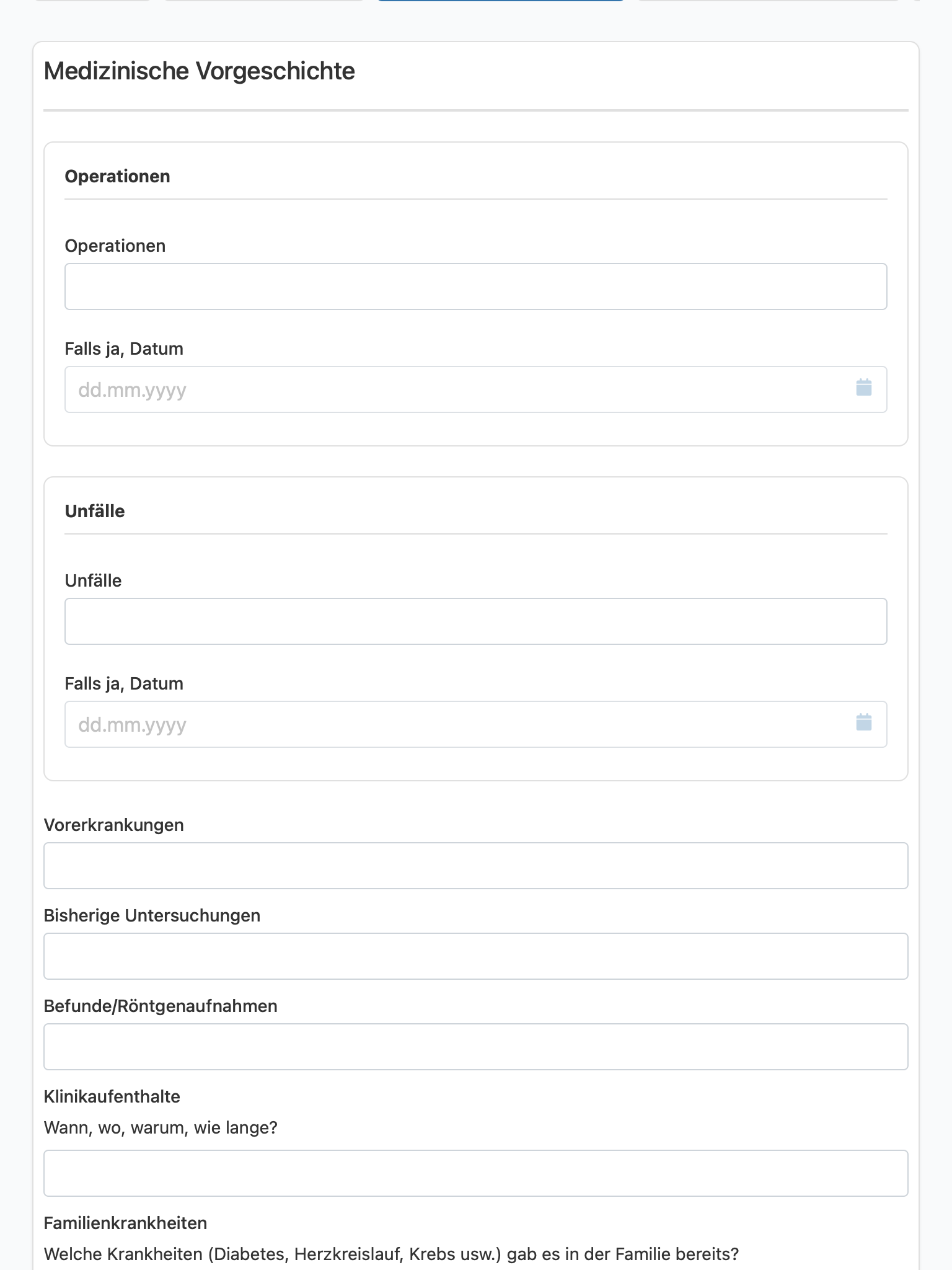Click the date field in the Unfälle section

tap(476, 724)
